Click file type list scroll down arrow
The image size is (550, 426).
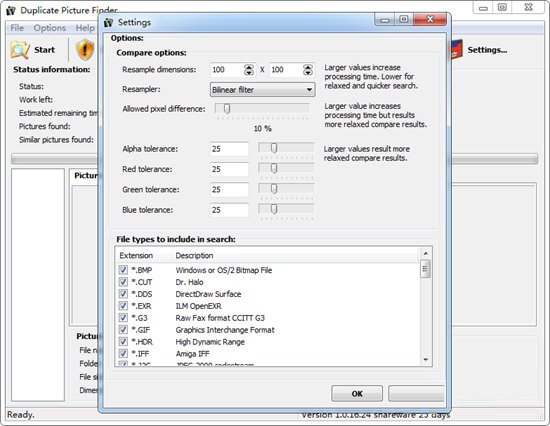click(x=425, y=360)
